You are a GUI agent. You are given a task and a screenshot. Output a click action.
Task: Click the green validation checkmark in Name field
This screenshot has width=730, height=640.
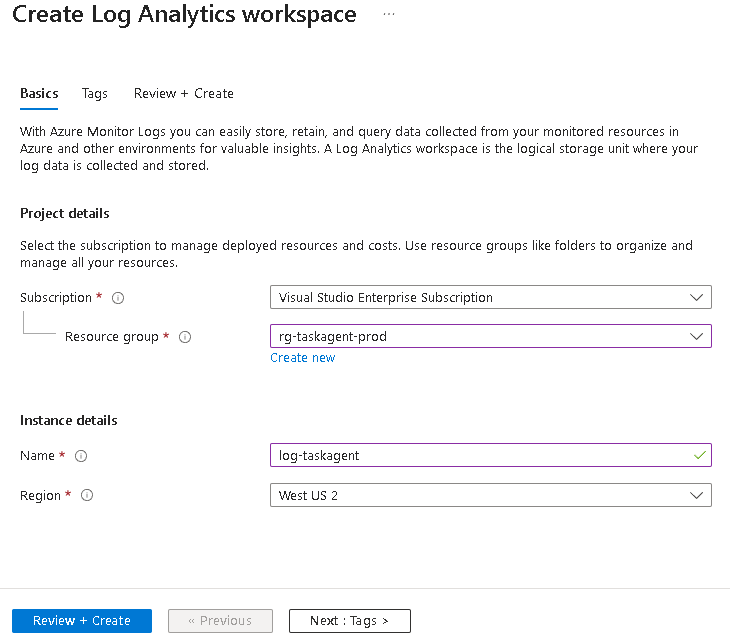coord(699,455)
